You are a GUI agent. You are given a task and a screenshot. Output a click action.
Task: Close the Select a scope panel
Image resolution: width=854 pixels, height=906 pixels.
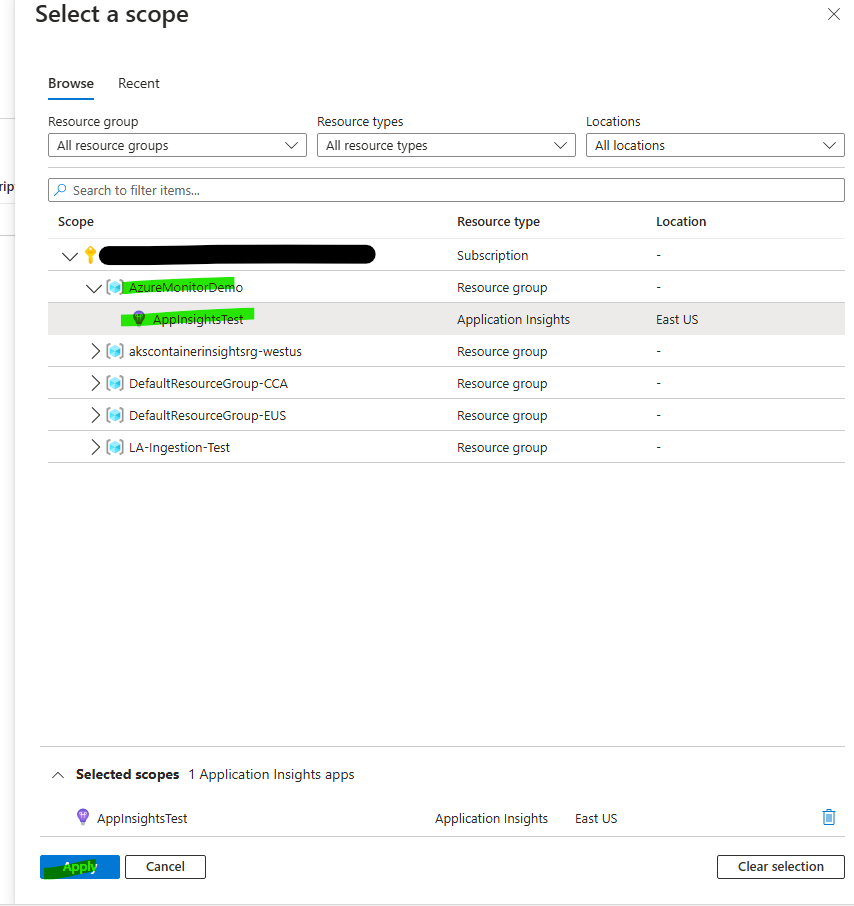(x=833, y=14)
